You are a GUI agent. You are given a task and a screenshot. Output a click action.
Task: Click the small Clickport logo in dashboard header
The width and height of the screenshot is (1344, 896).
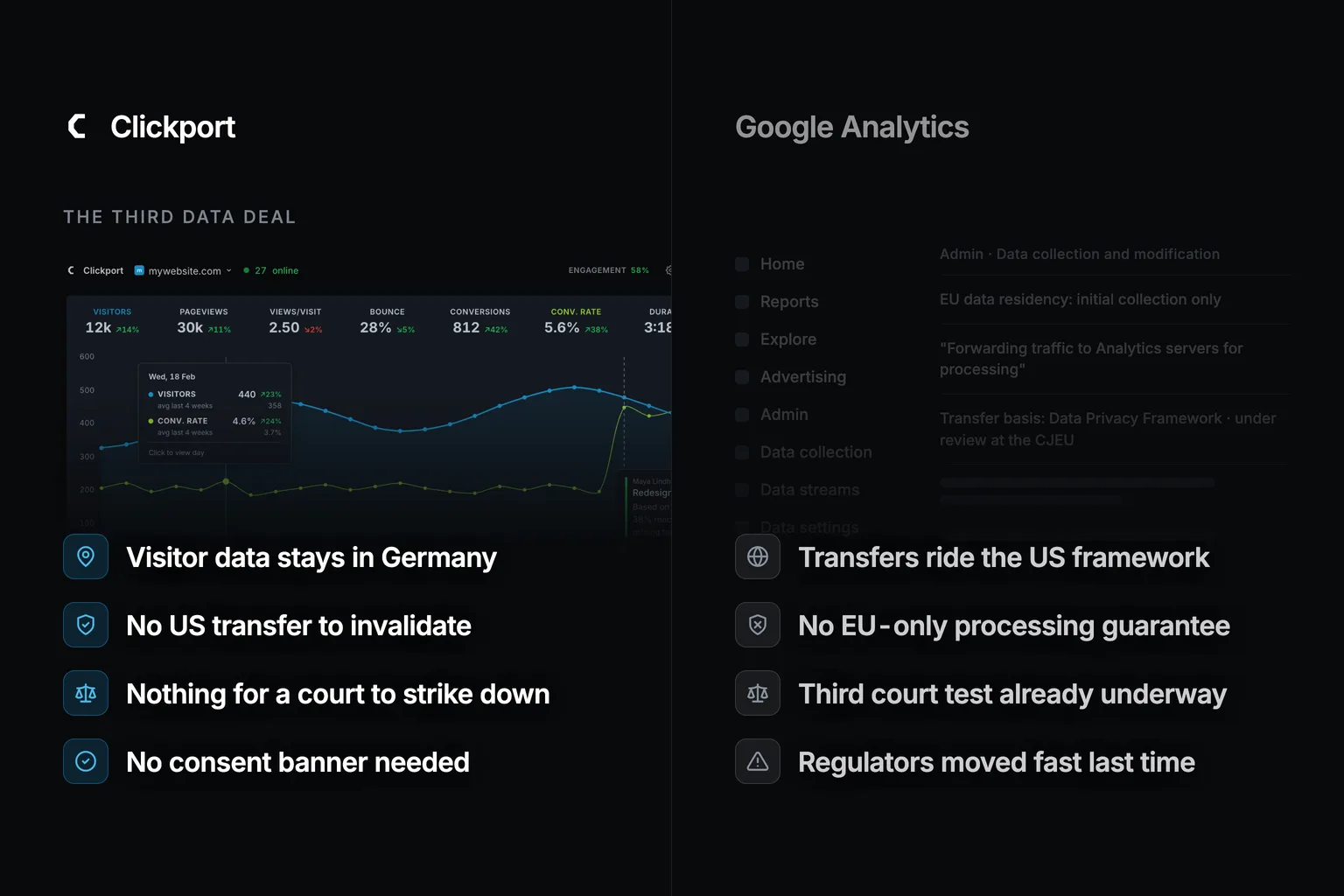tap(72, 270)
